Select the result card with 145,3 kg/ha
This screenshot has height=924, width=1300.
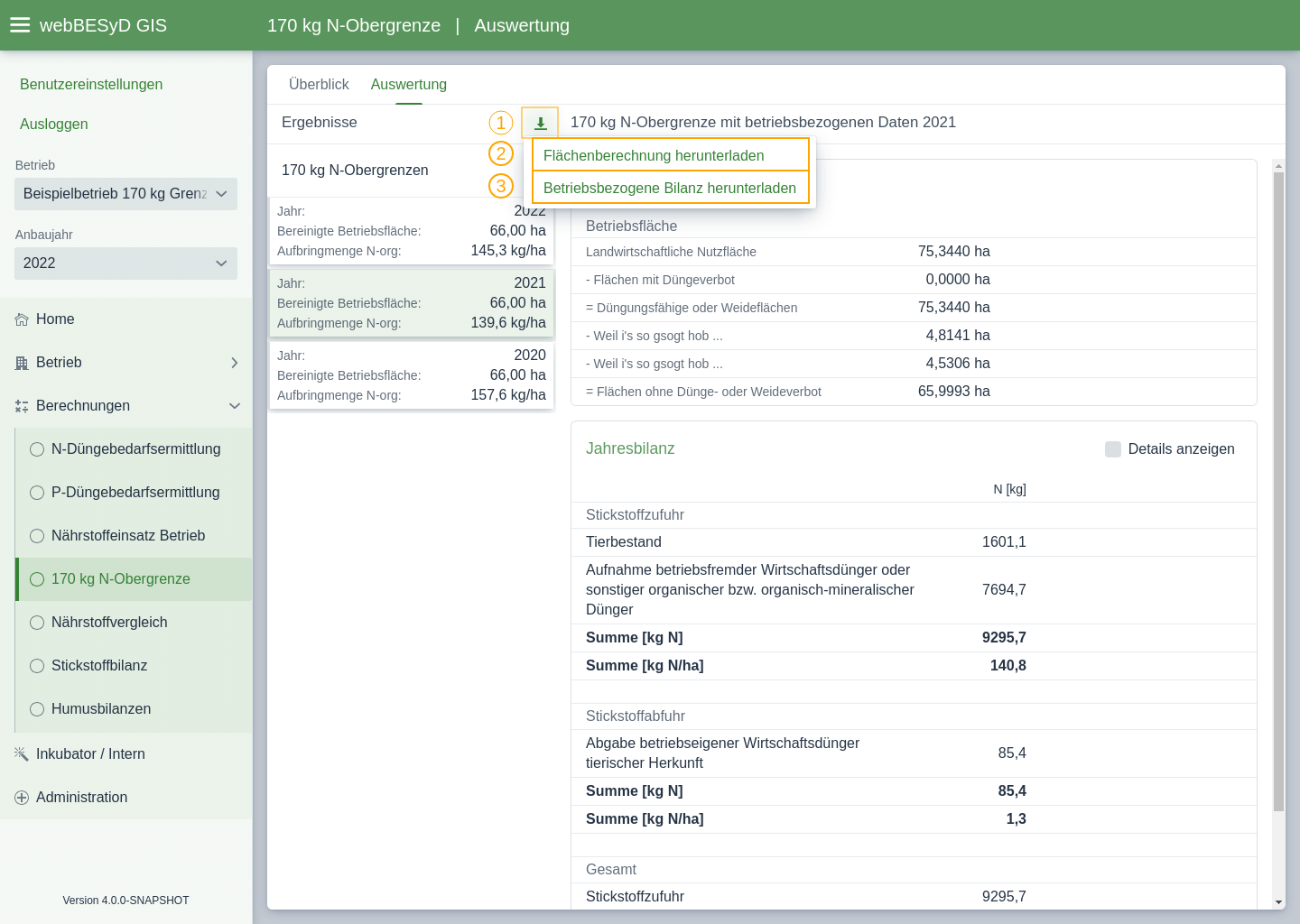point(412,232)
